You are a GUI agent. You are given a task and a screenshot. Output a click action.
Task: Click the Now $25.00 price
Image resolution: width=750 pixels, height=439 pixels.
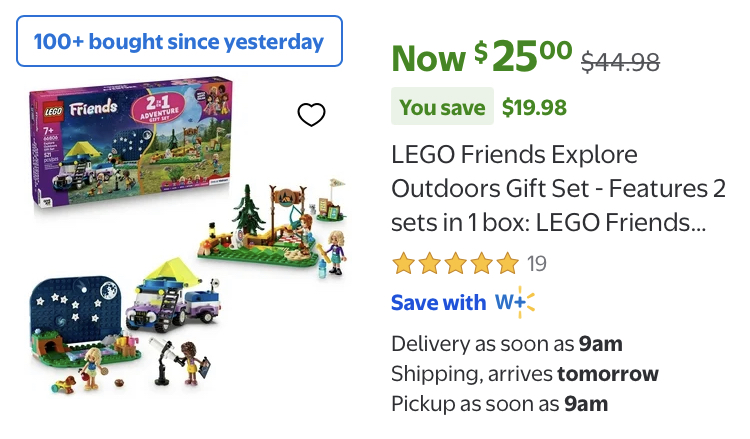482,58
